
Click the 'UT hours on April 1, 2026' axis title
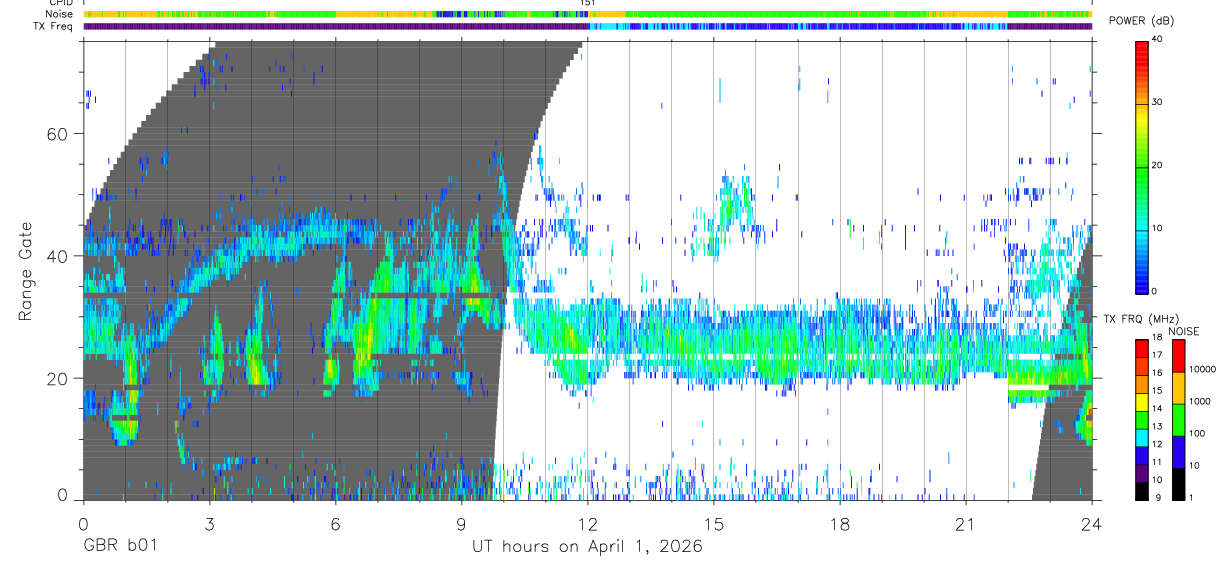(x=587, y=547)
